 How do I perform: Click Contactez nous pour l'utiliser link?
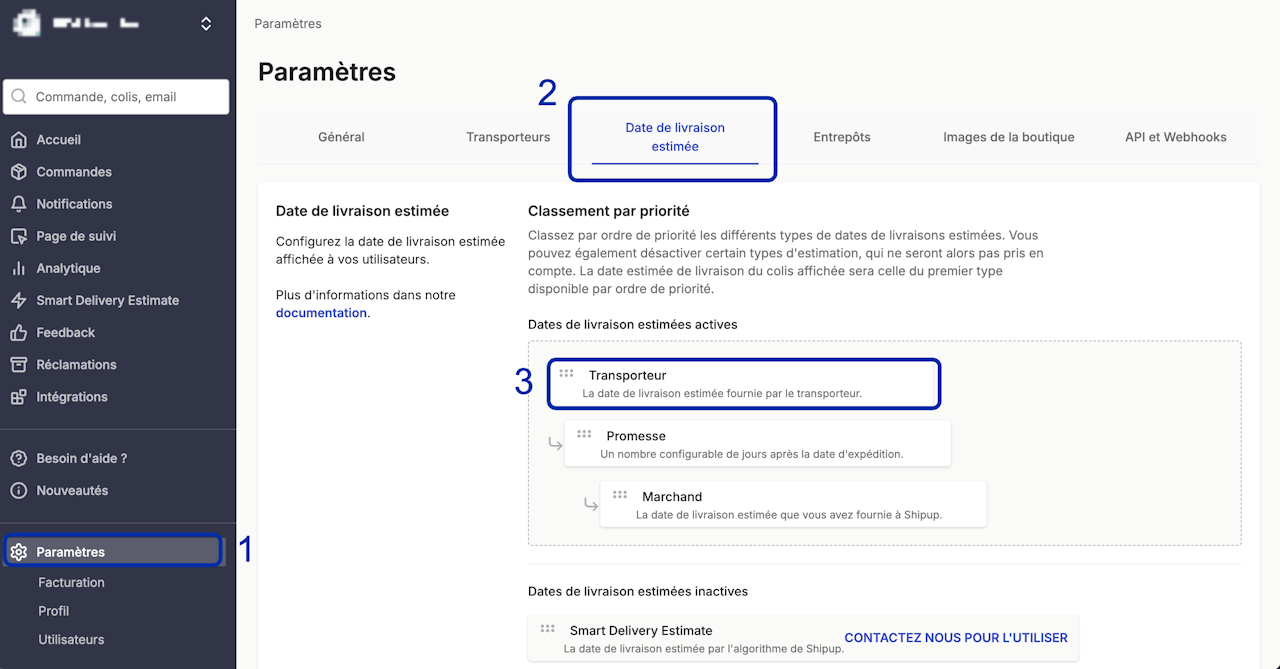coord(956,638)
